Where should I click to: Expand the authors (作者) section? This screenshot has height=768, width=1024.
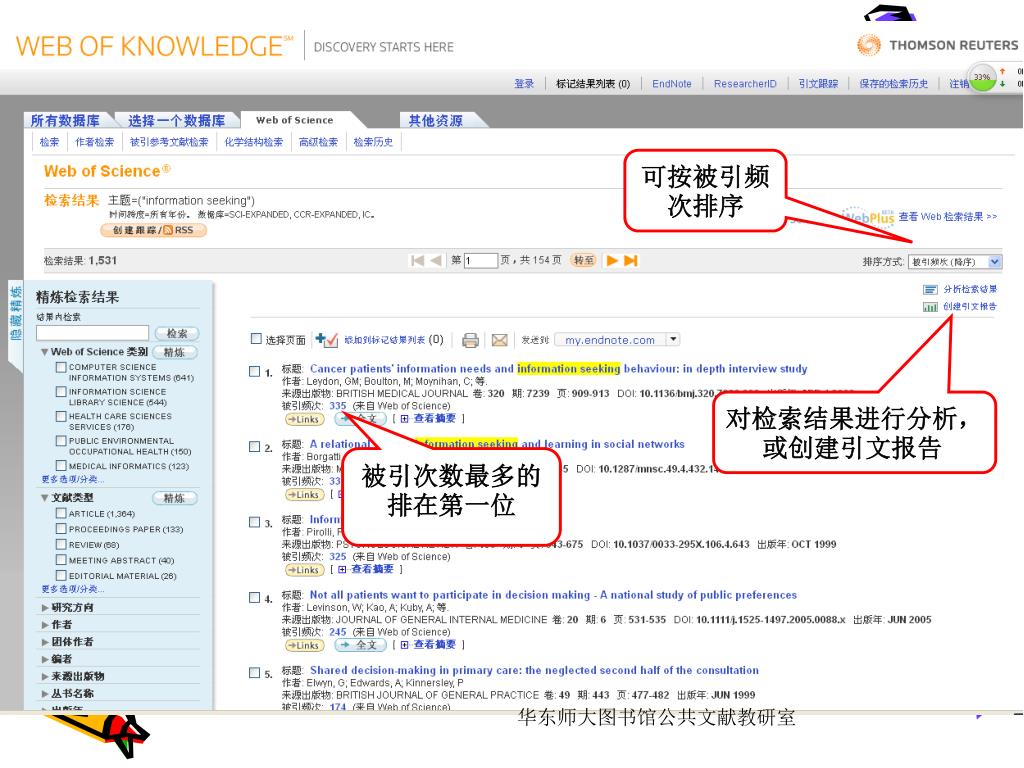coord(44,625)
